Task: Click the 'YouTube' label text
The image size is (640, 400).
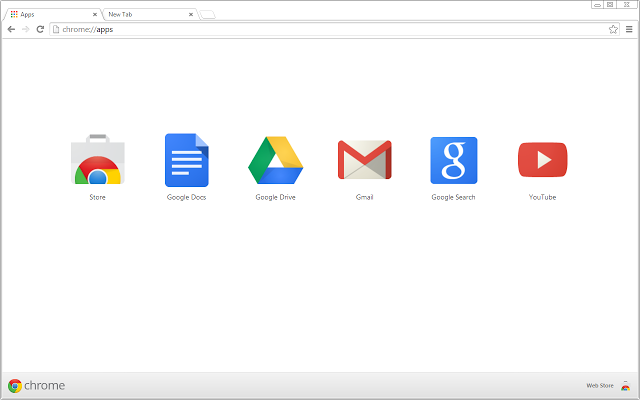Action: (x=542, y=197)
